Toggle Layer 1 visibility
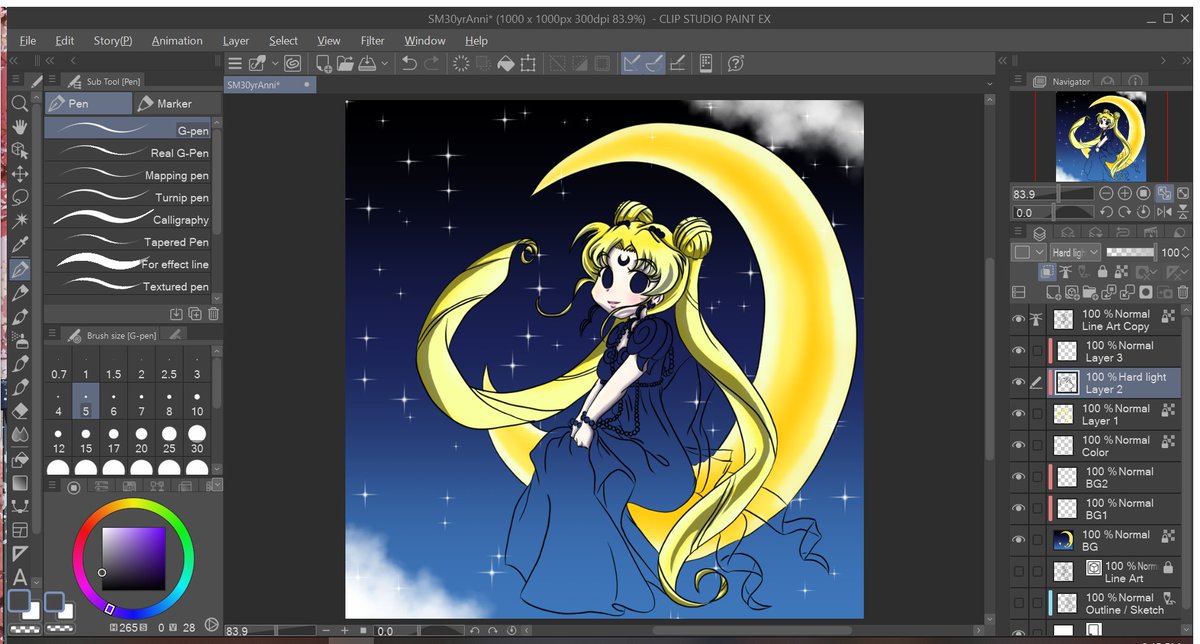The height and width of the screenshot is (644, 1200). pos(1019,415)
